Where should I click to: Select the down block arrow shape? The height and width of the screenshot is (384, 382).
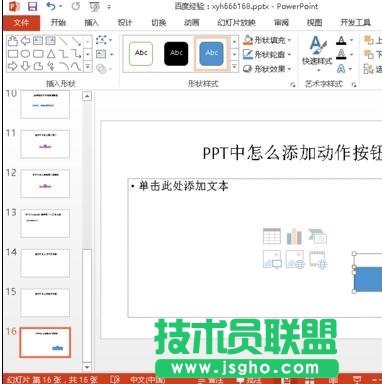pyautogui.click(x=25, y=66)
